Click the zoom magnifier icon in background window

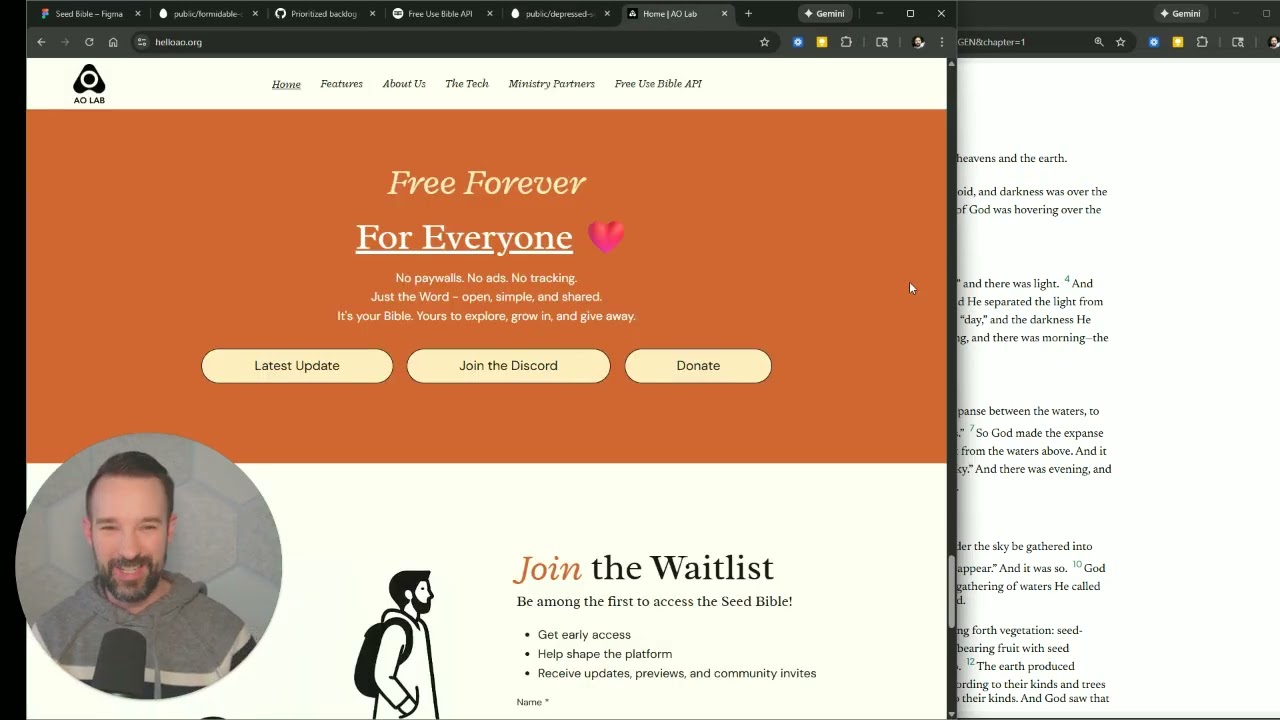[x=1099, y=42]
